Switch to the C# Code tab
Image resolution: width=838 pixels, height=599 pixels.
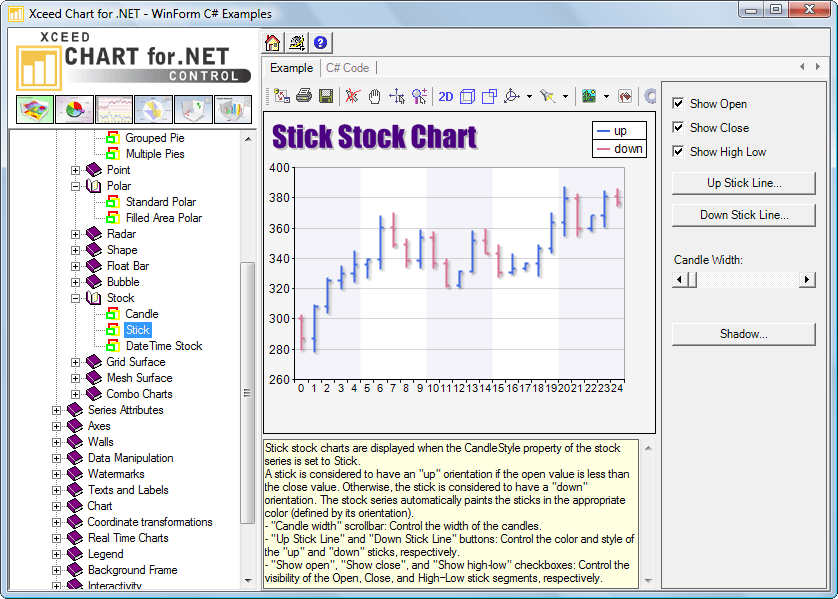[347, 68]
